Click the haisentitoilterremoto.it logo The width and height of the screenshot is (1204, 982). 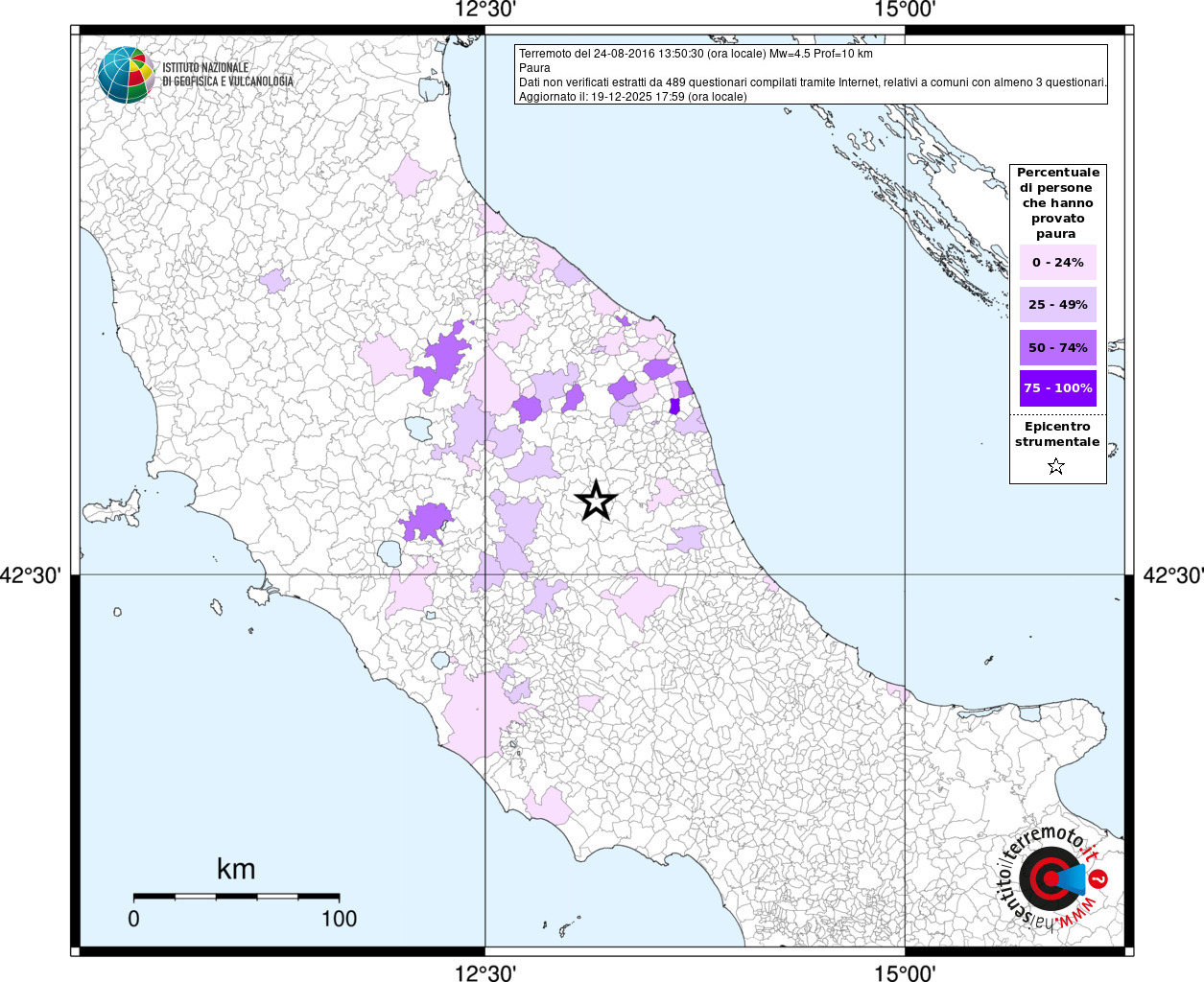[x=1053, y=879]
